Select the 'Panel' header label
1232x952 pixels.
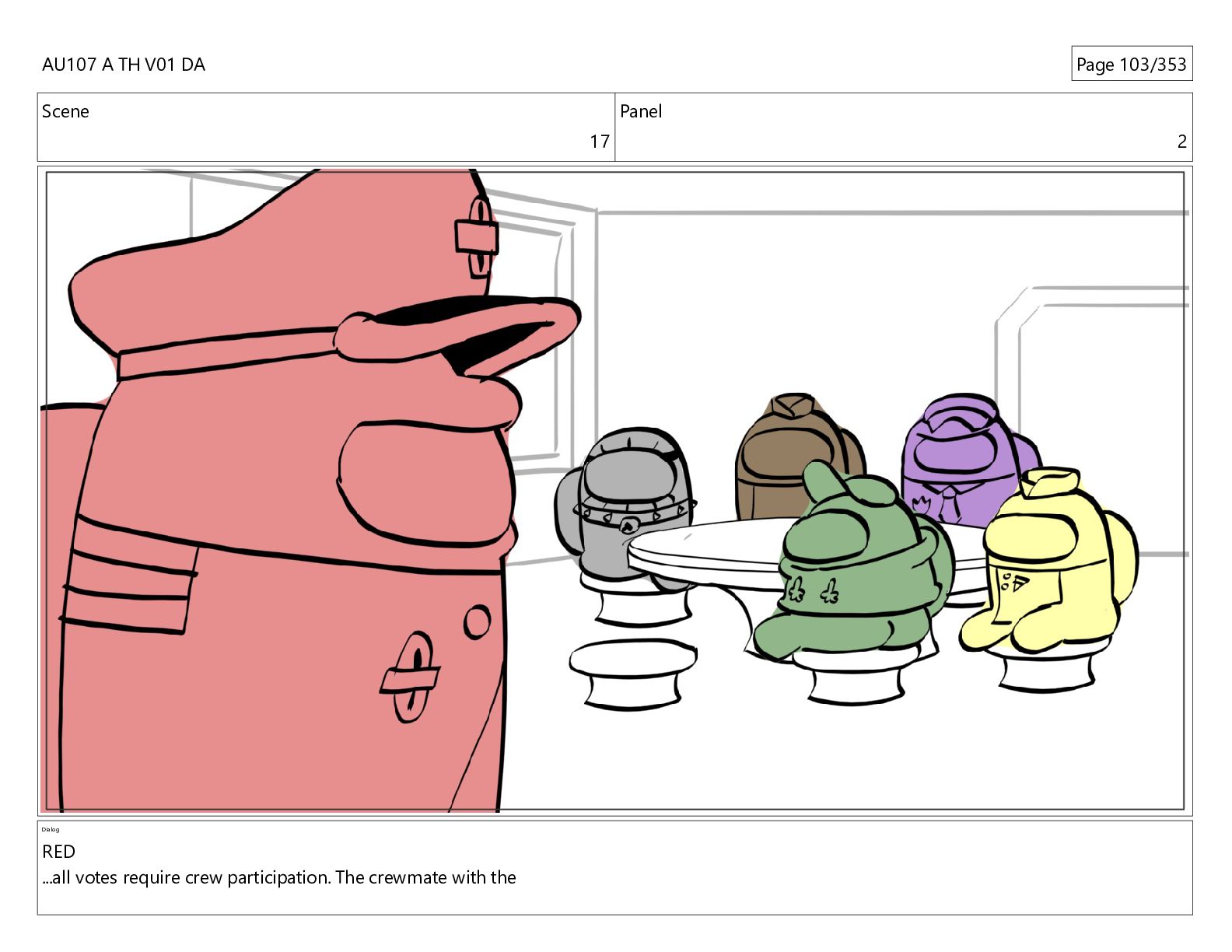click(x=641, y=111)
